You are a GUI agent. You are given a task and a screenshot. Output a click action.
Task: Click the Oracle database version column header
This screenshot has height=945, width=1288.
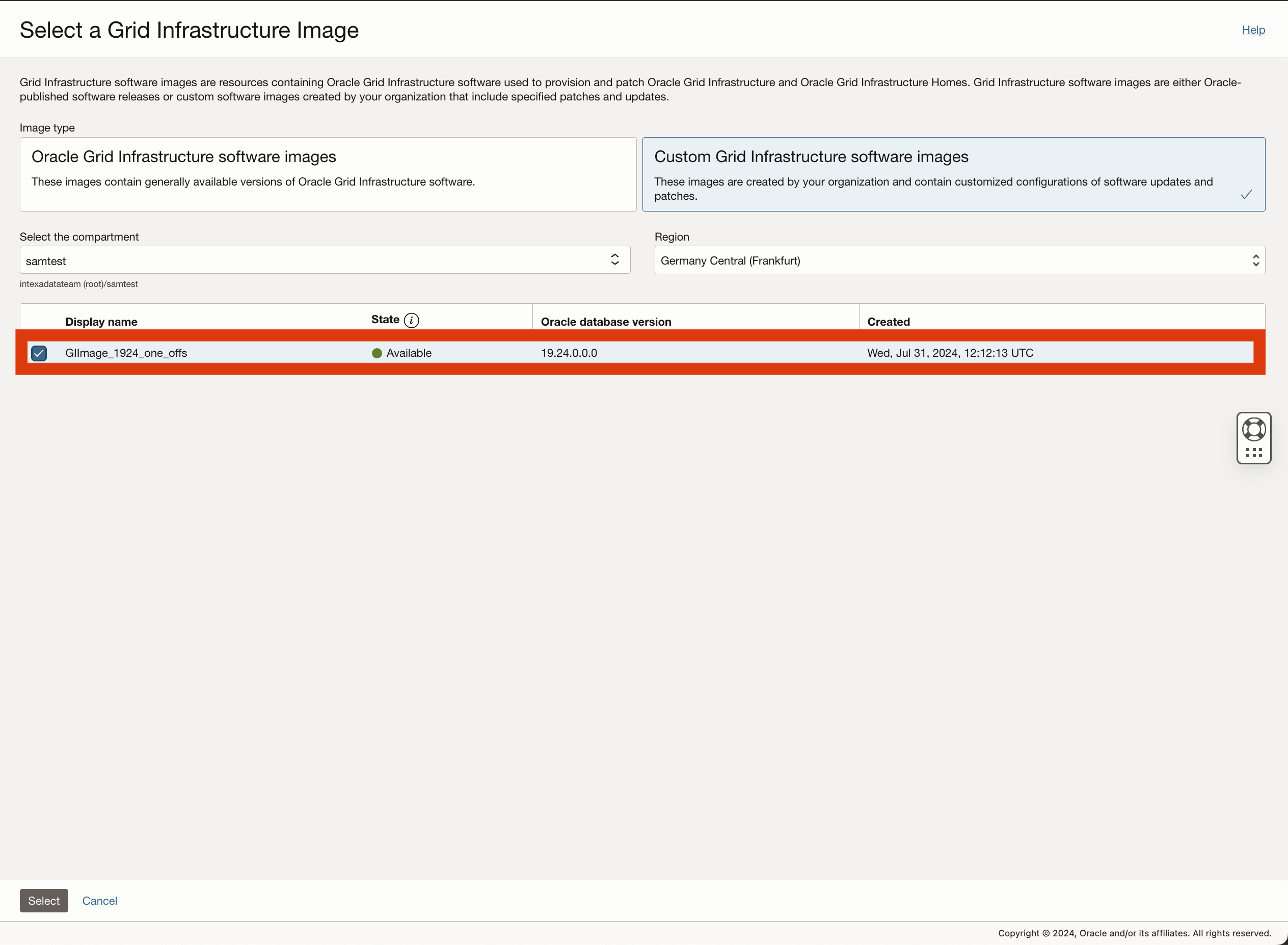[x=606, y=321]
